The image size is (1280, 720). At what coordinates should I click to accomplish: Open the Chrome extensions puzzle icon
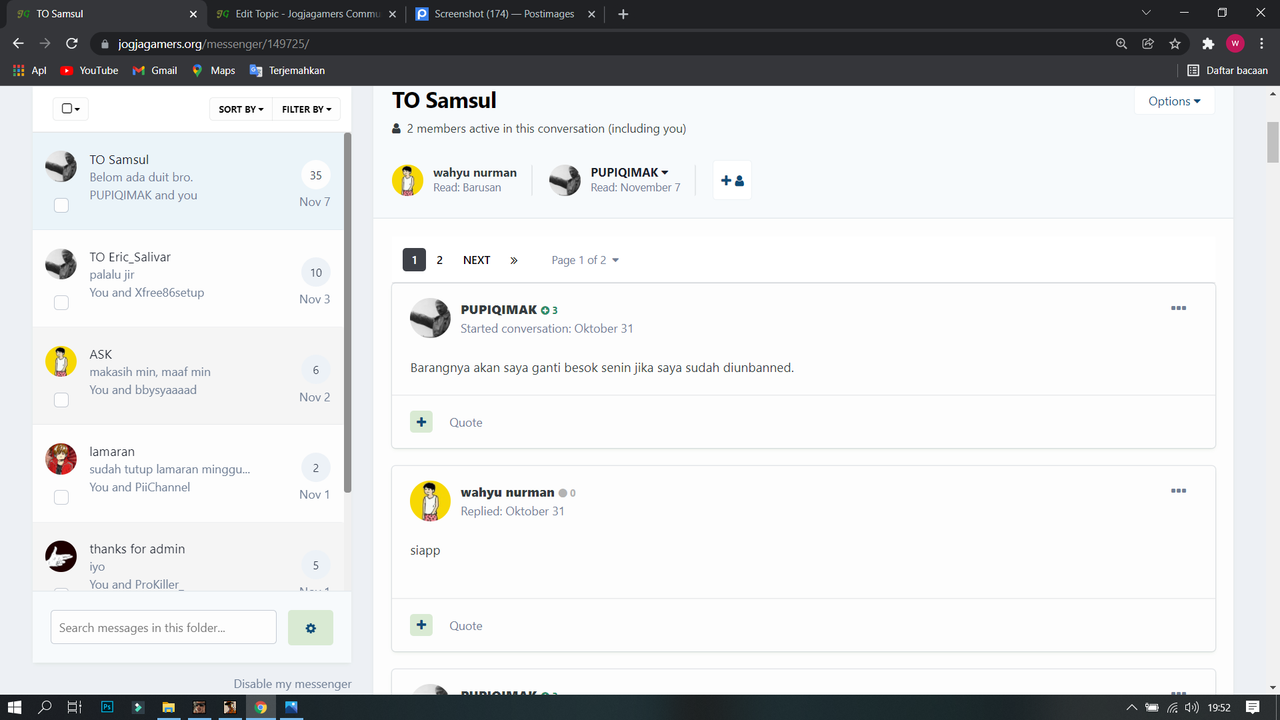click(1208, 43)
